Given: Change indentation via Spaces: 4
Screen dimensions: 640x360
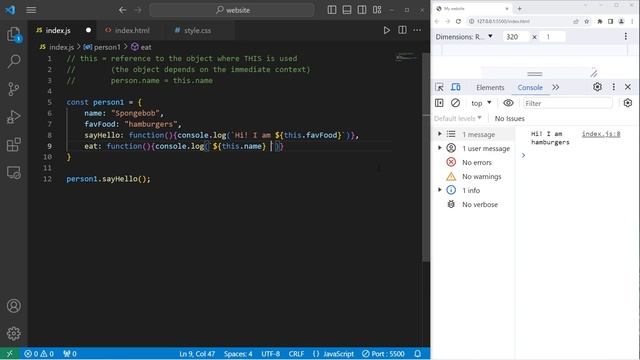Looking at the screenshot, I should (238, 354).
